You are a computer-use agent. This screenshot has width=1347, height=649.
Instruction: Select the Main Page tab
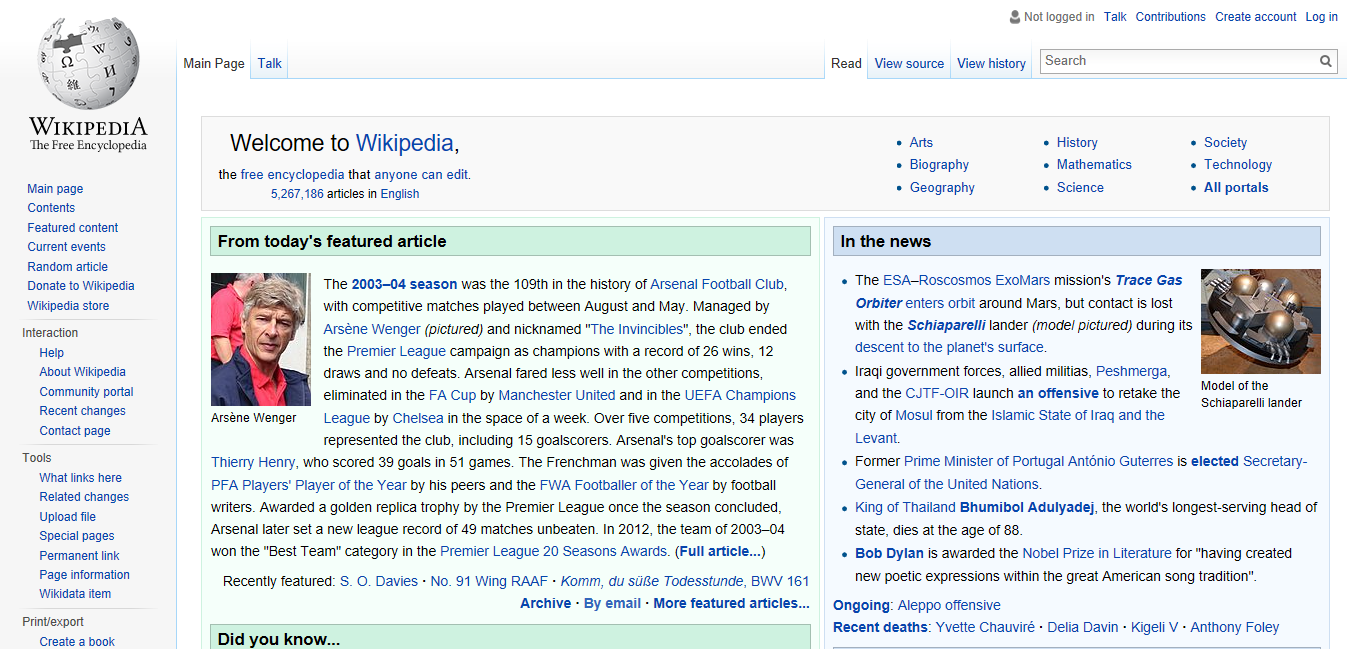pos(214,63)
